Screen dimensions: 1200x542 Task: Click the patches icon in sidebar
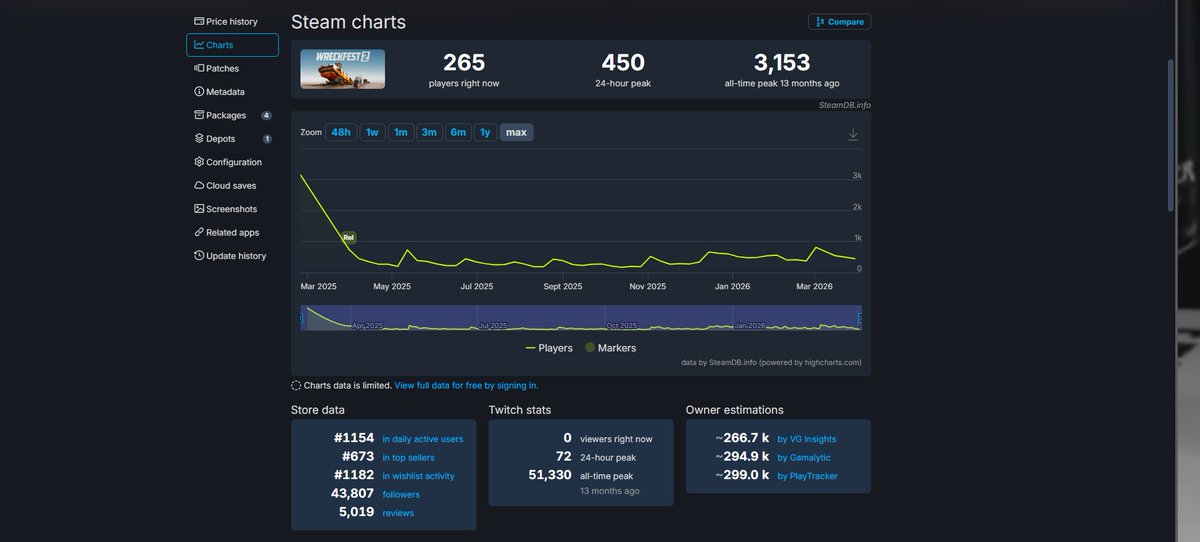coord(199,68)
